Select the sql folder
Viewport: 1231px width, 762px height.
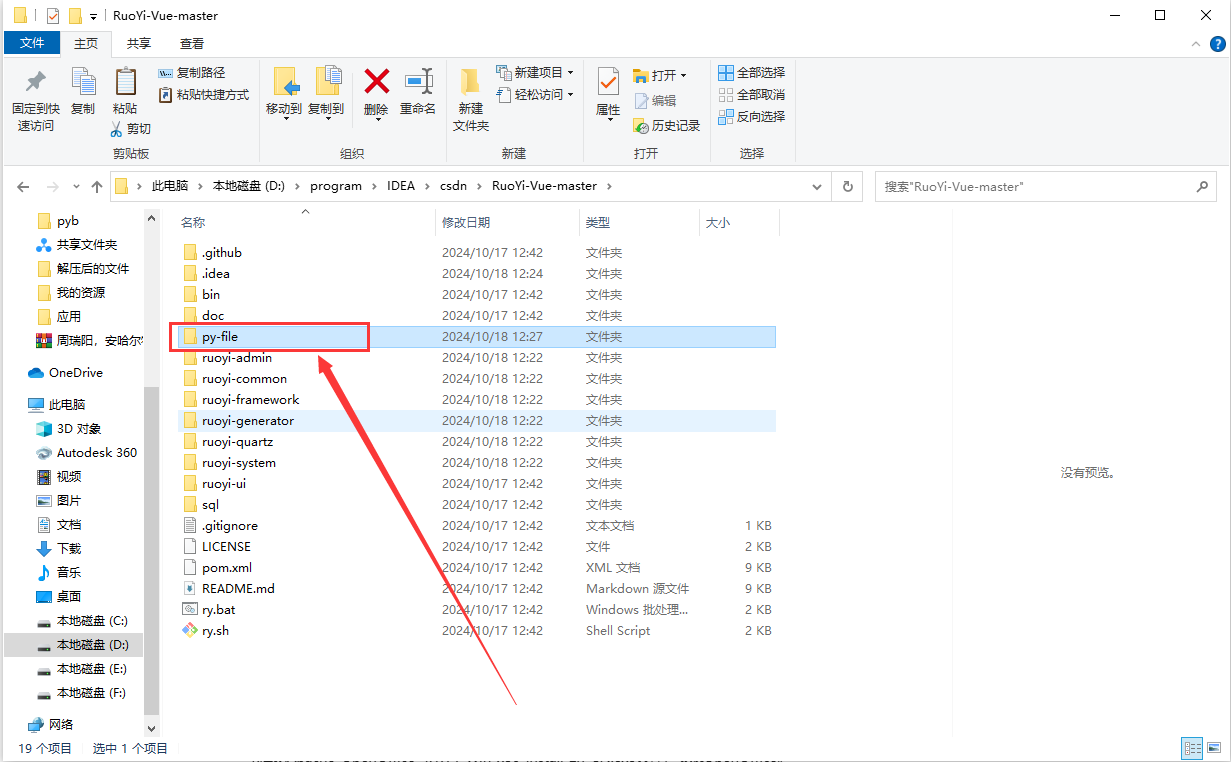coord(210,505)
